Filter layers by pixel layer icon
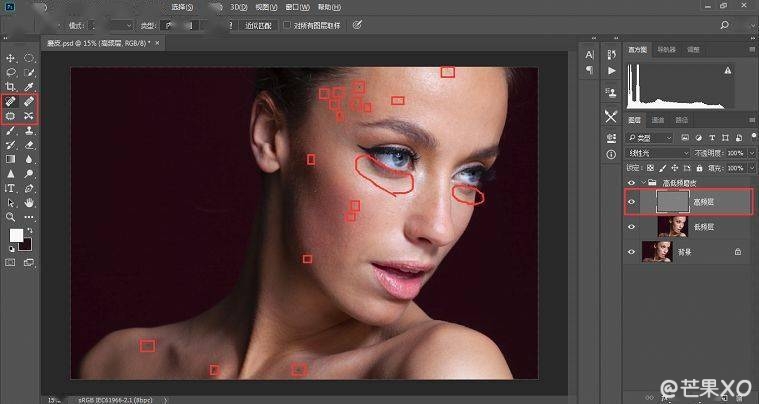The image size is (759, 404). 684,138
